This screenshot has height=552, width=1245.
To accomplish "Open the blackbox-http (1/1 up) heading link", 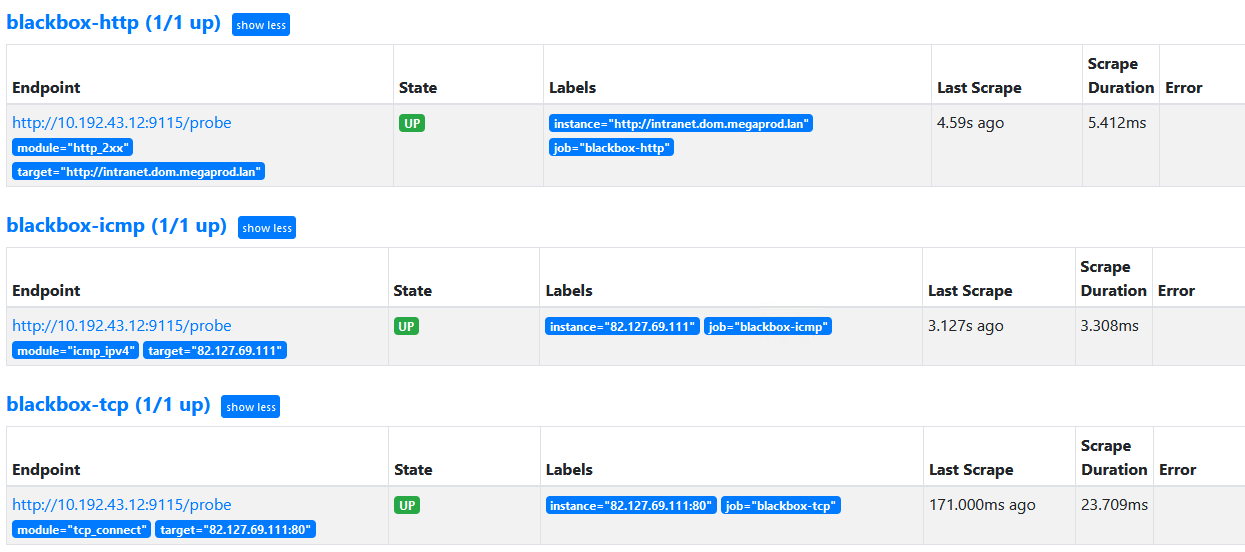I will coord(113,23).
